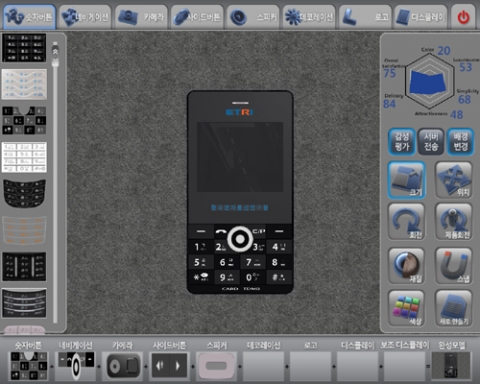
Task: Click the Delicacy score value 84
Action: 389,104
